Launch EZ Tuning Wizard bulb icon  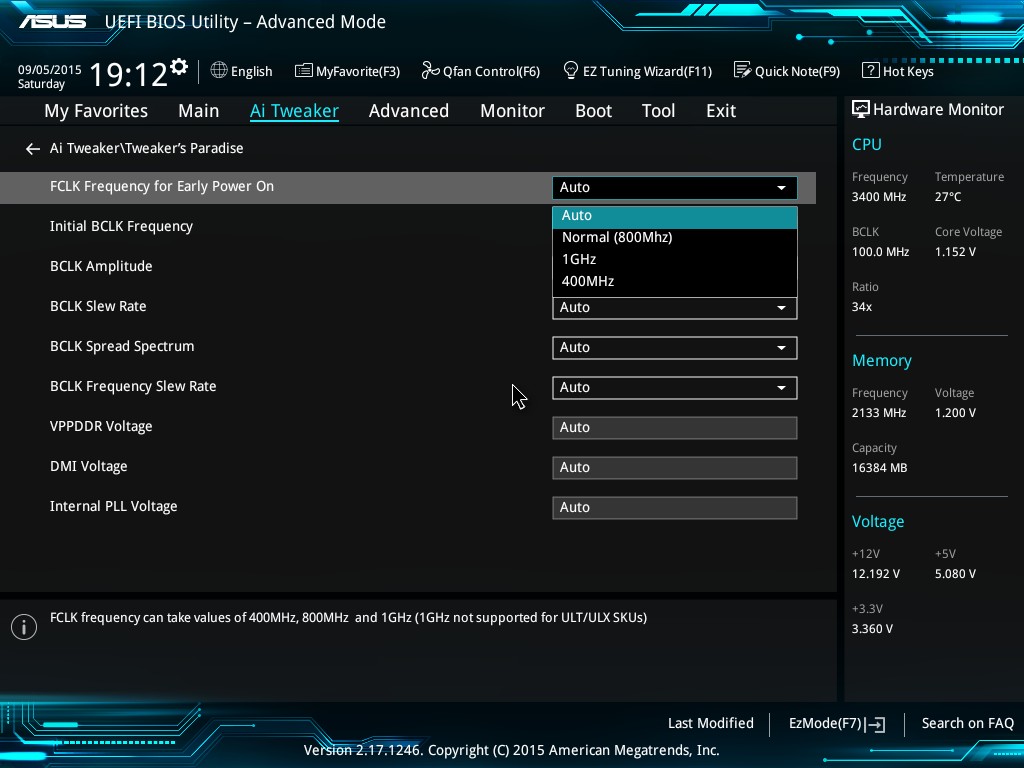(571, 70)
